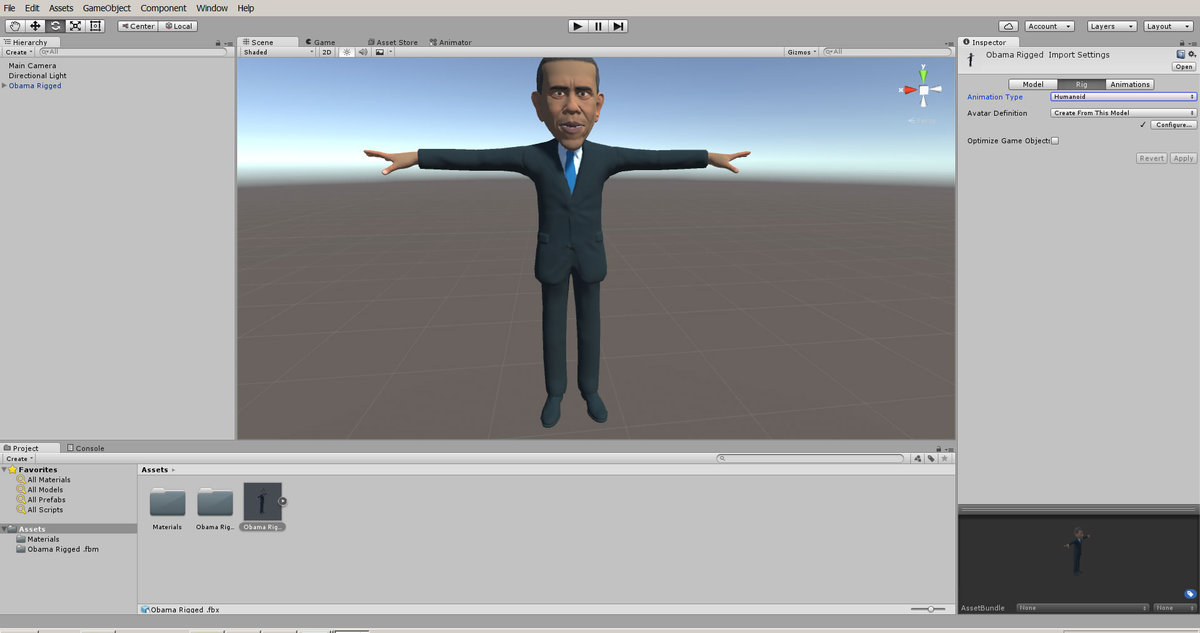Switch to the Model import tab

[1033, 84]
